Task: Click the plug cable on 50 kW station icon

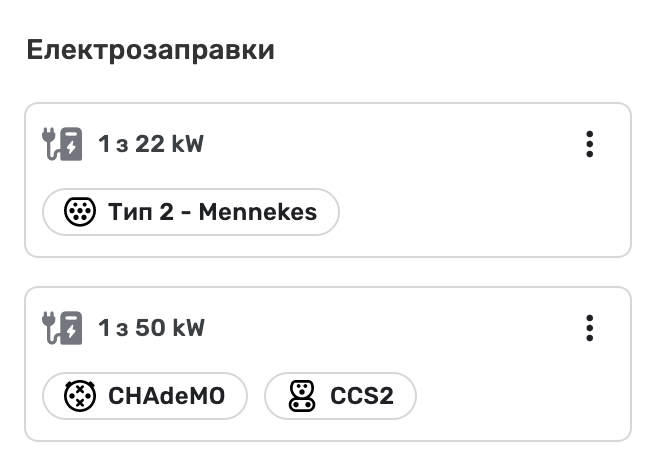Action: click(50, 328)
